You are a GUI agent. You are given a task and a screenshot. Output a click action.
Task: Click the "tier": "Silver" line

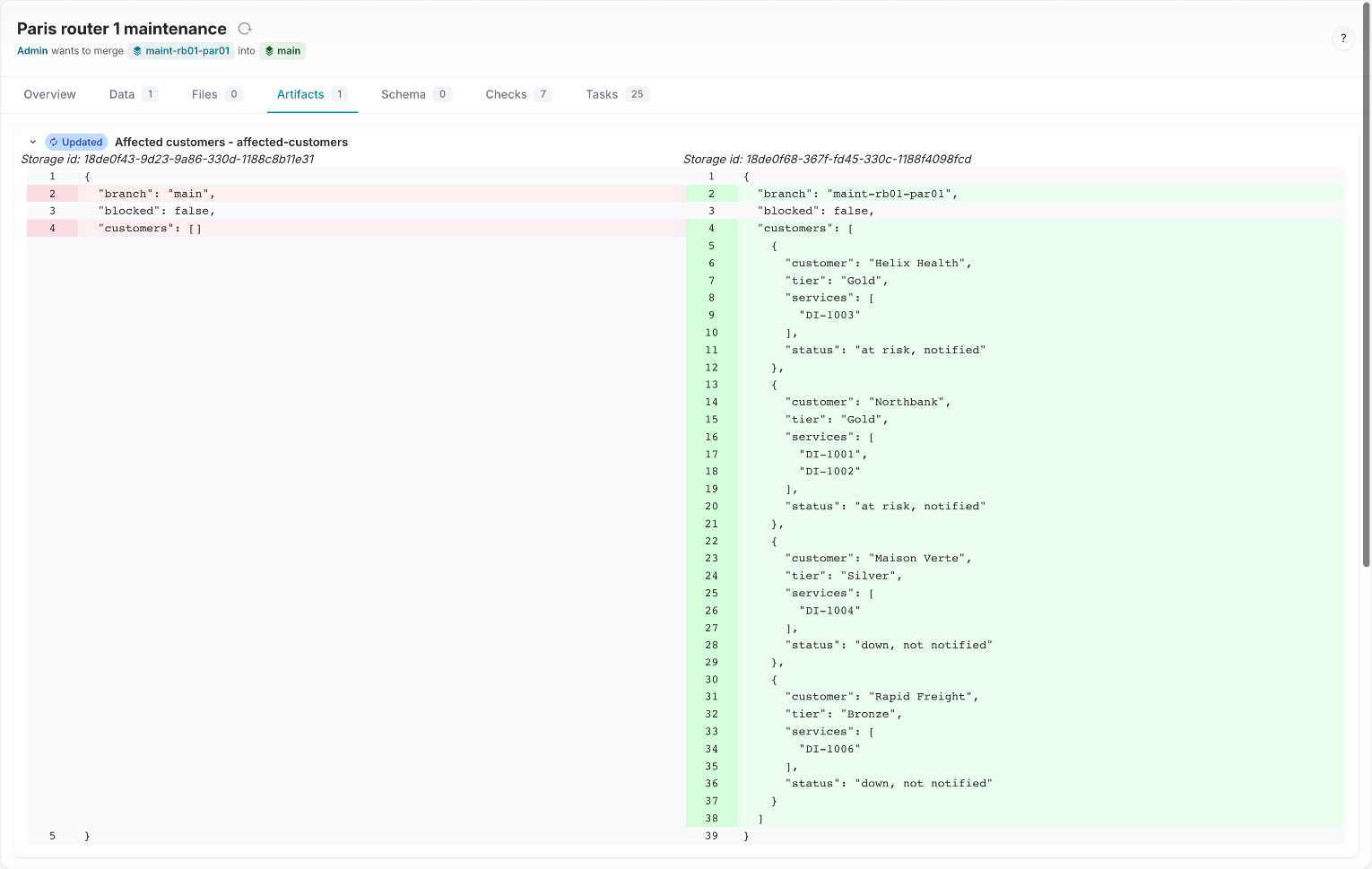(x=1015, y=576)
